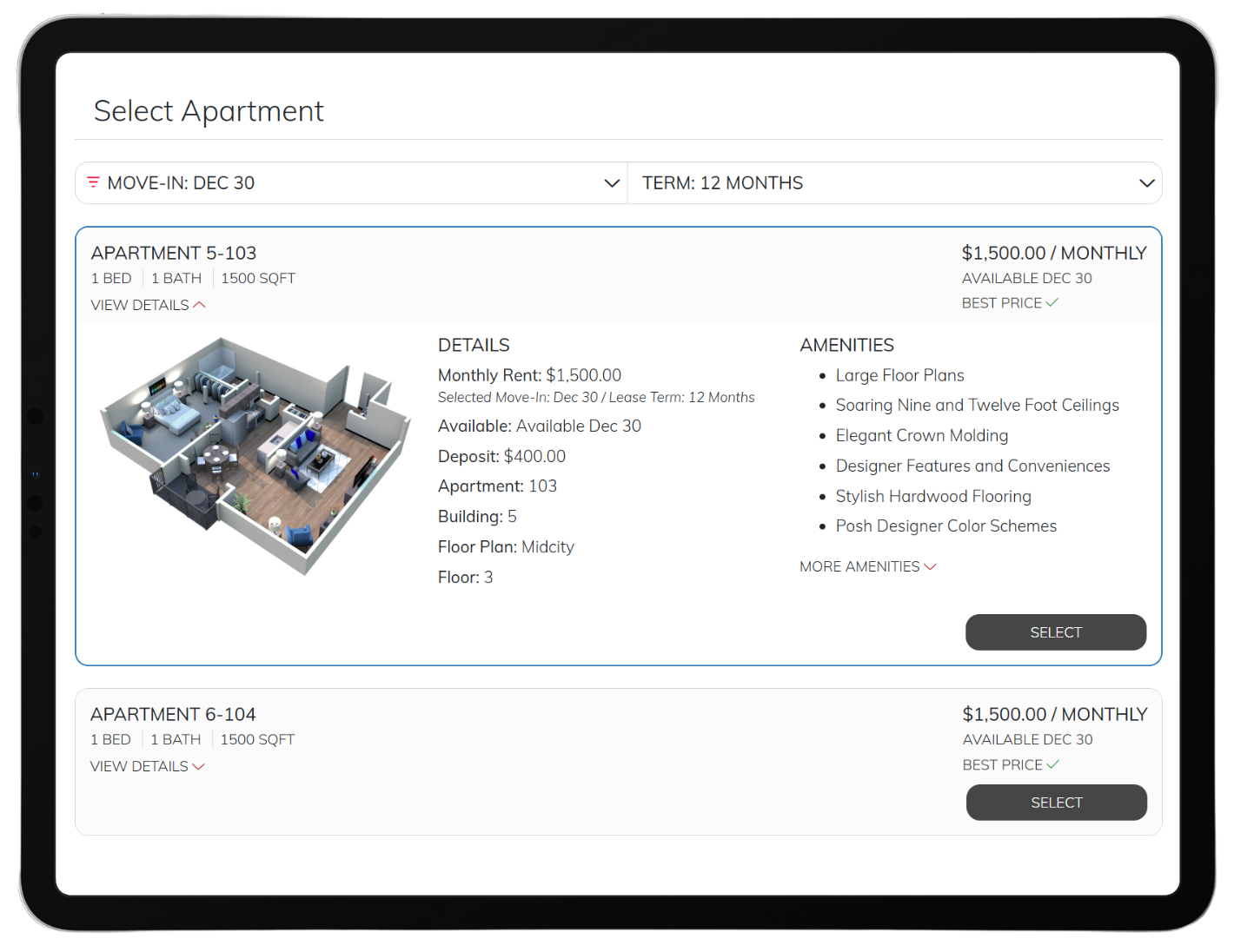The width and height of the screenshot is (1234, 952).
Task: Click the Select Apartment page title
Action: (x=209, y=110)
